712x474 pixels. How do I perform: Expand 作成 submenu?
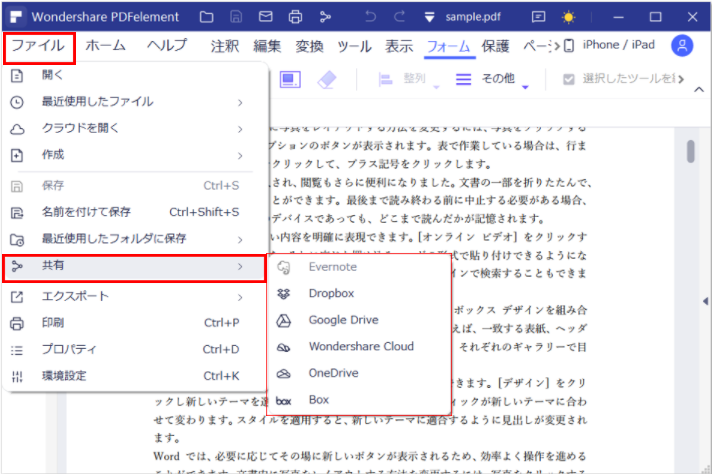pos(134,155)
